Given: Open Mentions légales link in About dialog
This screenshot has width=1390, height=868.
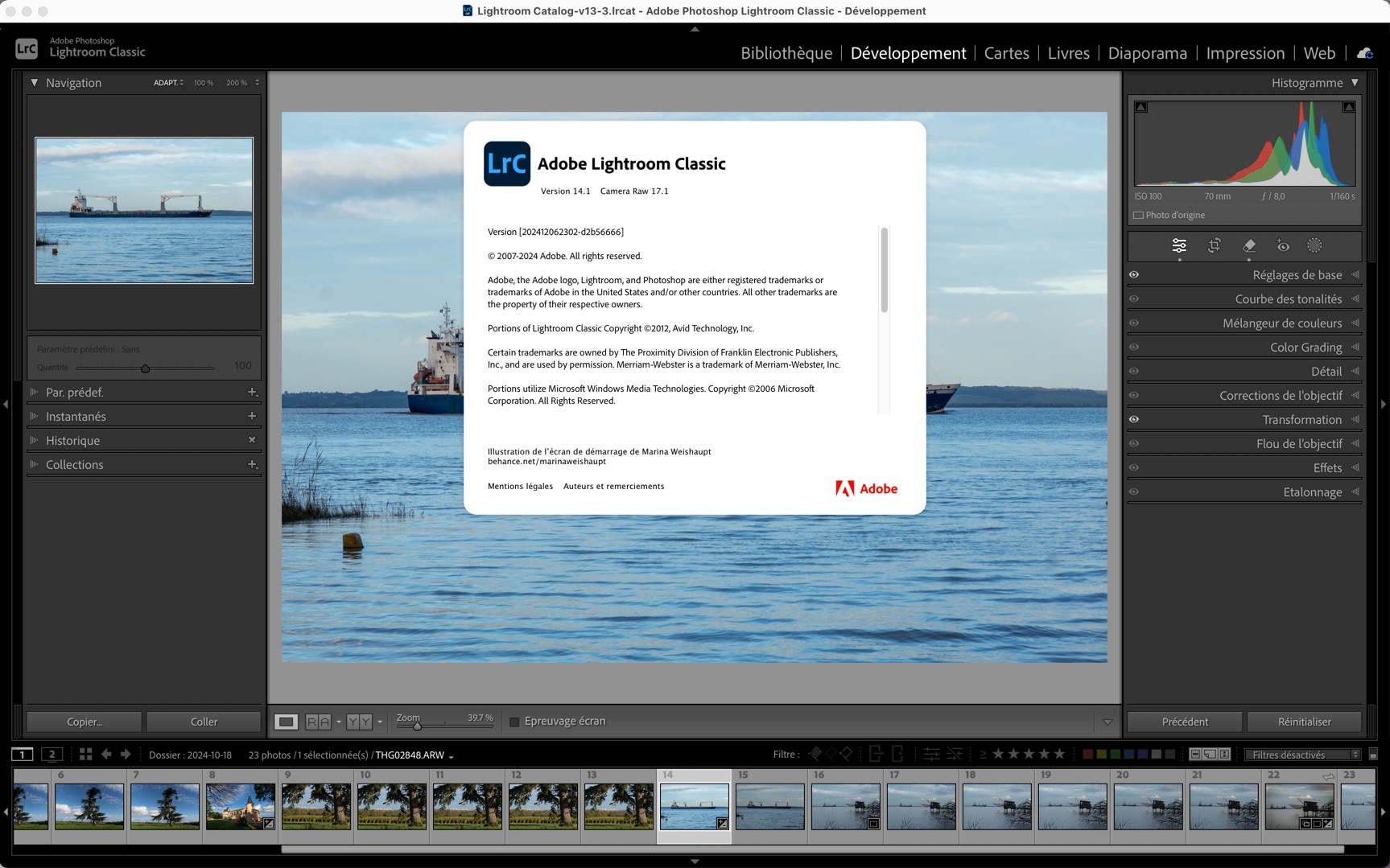Looking at the screenshot, I should [x=520, y=487].
